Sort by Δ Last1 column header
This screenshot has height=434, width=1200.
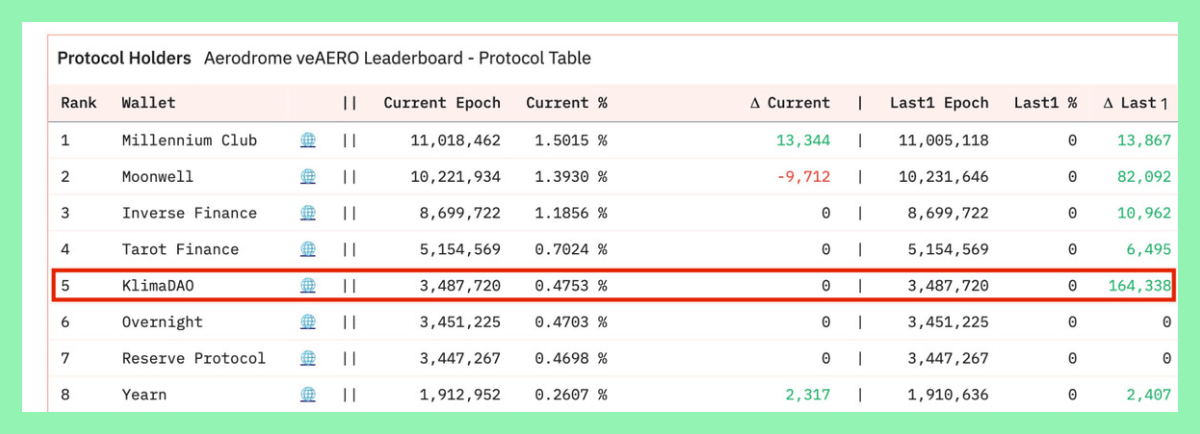[1136, 103]
